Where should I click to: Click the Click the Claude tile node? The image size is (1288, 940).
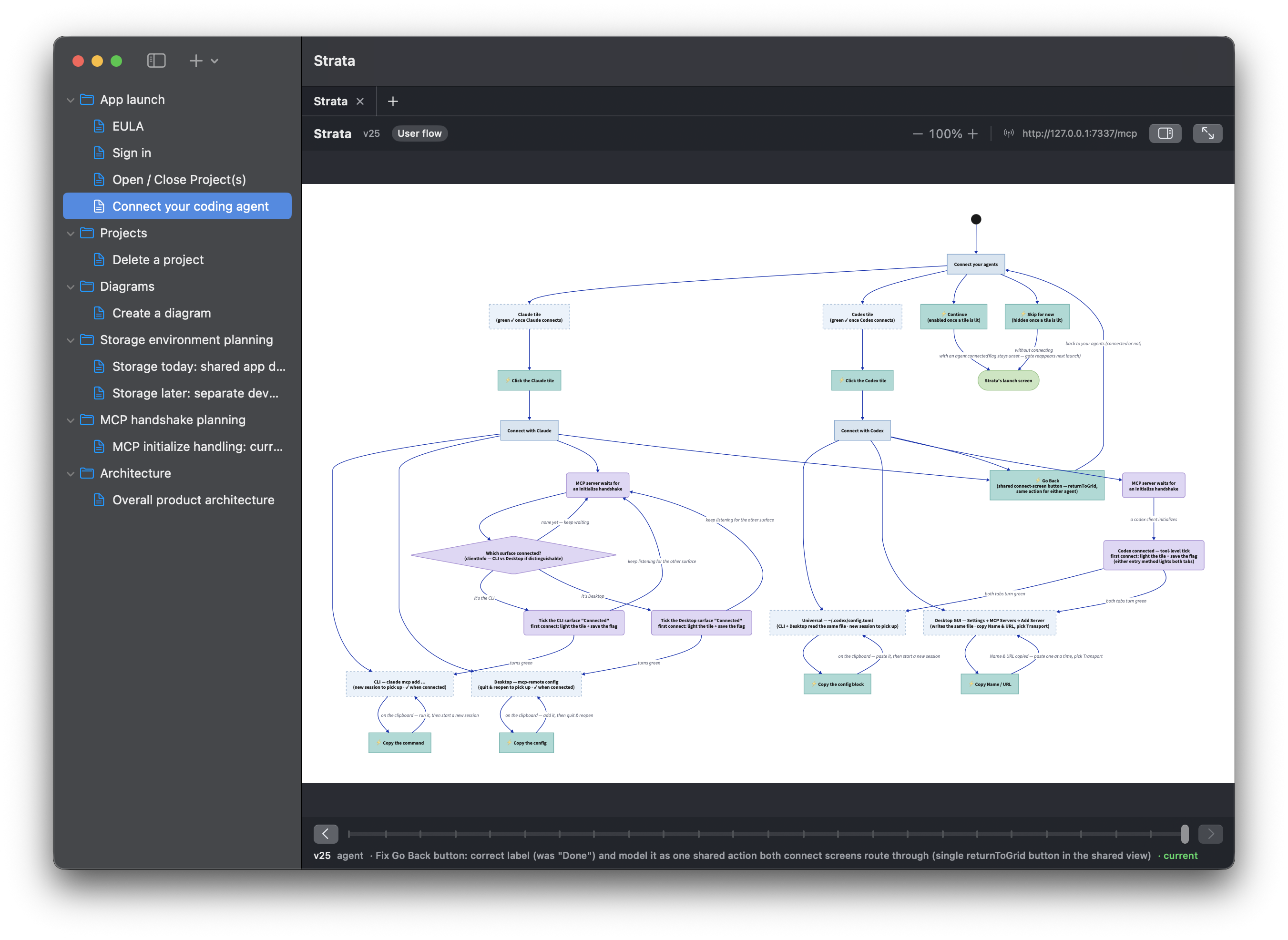(529, 381)
